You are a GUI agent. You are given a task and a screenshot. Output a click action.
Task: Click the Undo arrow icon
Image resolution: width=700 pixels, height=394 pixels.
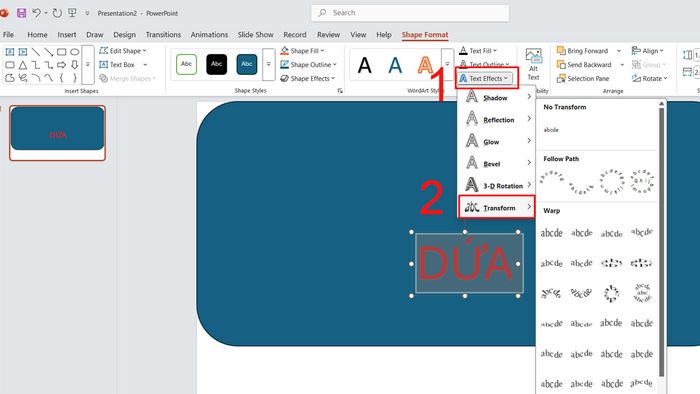click(x=37, y=13)
